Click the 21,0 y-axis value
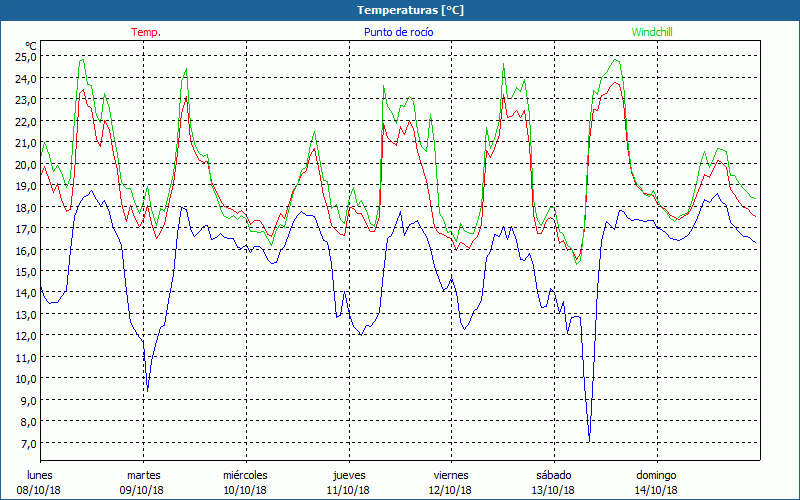Viewport: 800px width, 500px height. tap(26, 143)
